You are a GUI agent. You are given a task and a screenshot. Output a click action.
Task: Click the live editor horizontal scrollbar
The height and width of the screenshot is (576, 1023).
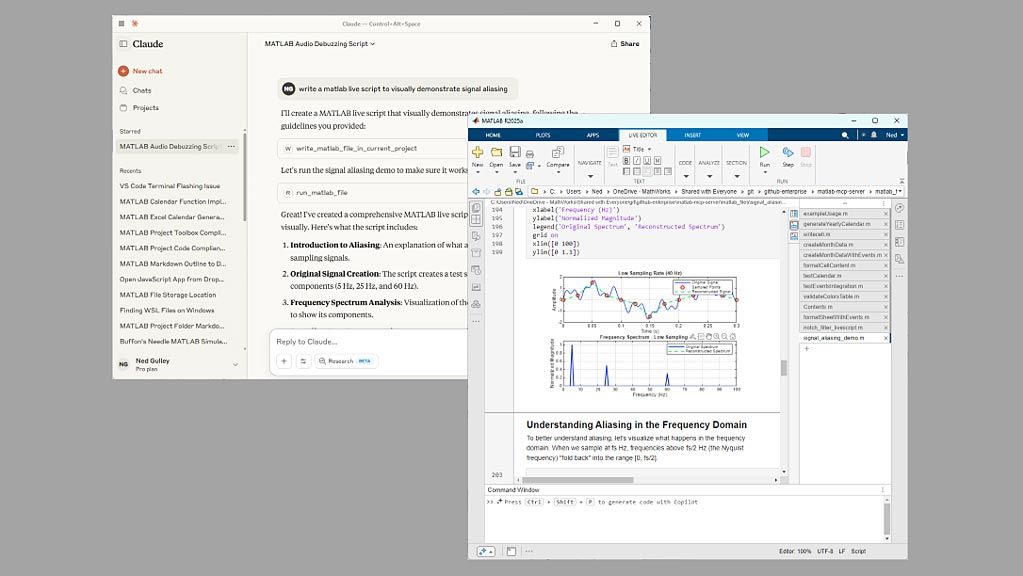pyautogui.click(x=577, y=480)
